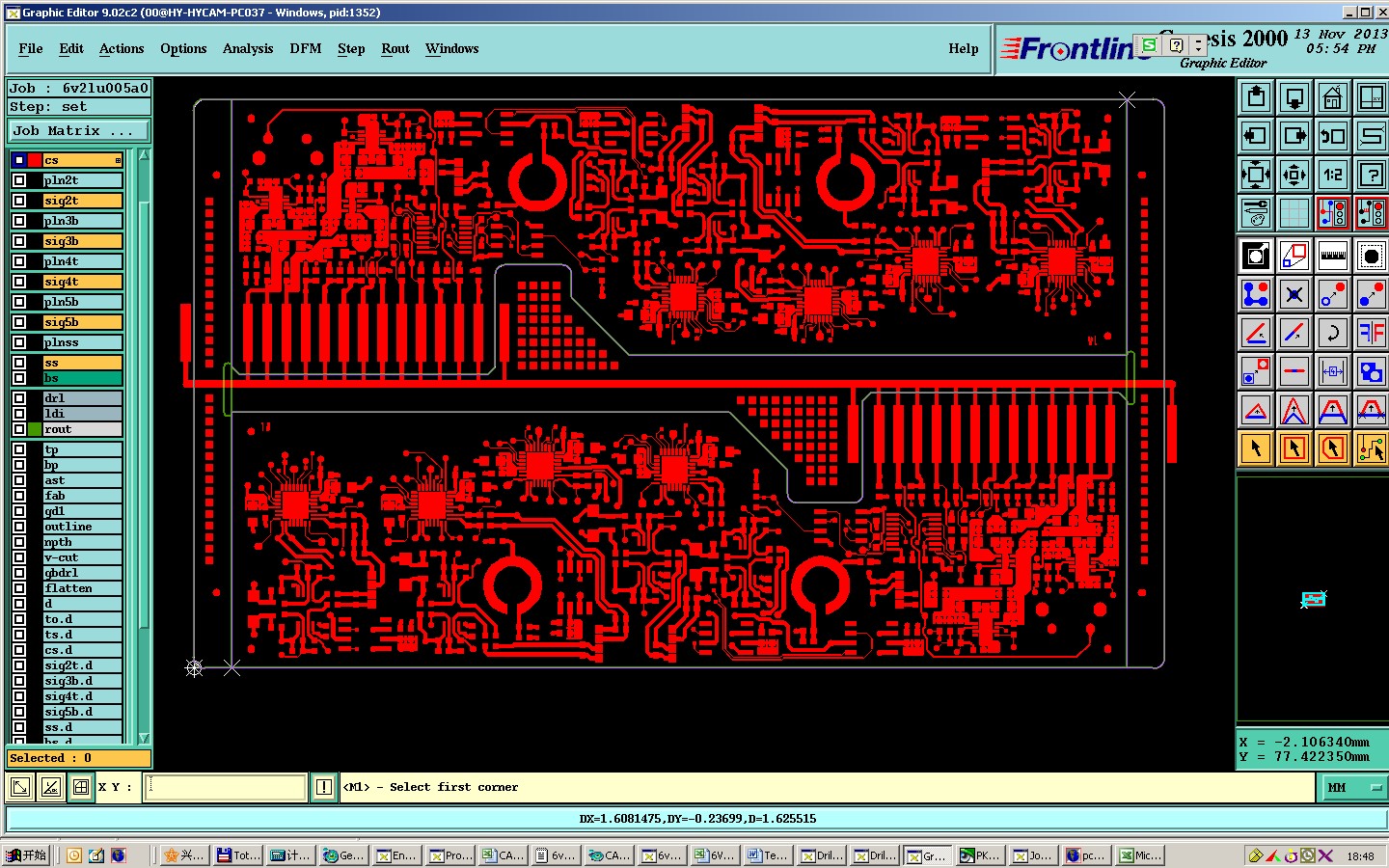
Task: Click the X delete feature icon
Action: (x=1294, y=294)
